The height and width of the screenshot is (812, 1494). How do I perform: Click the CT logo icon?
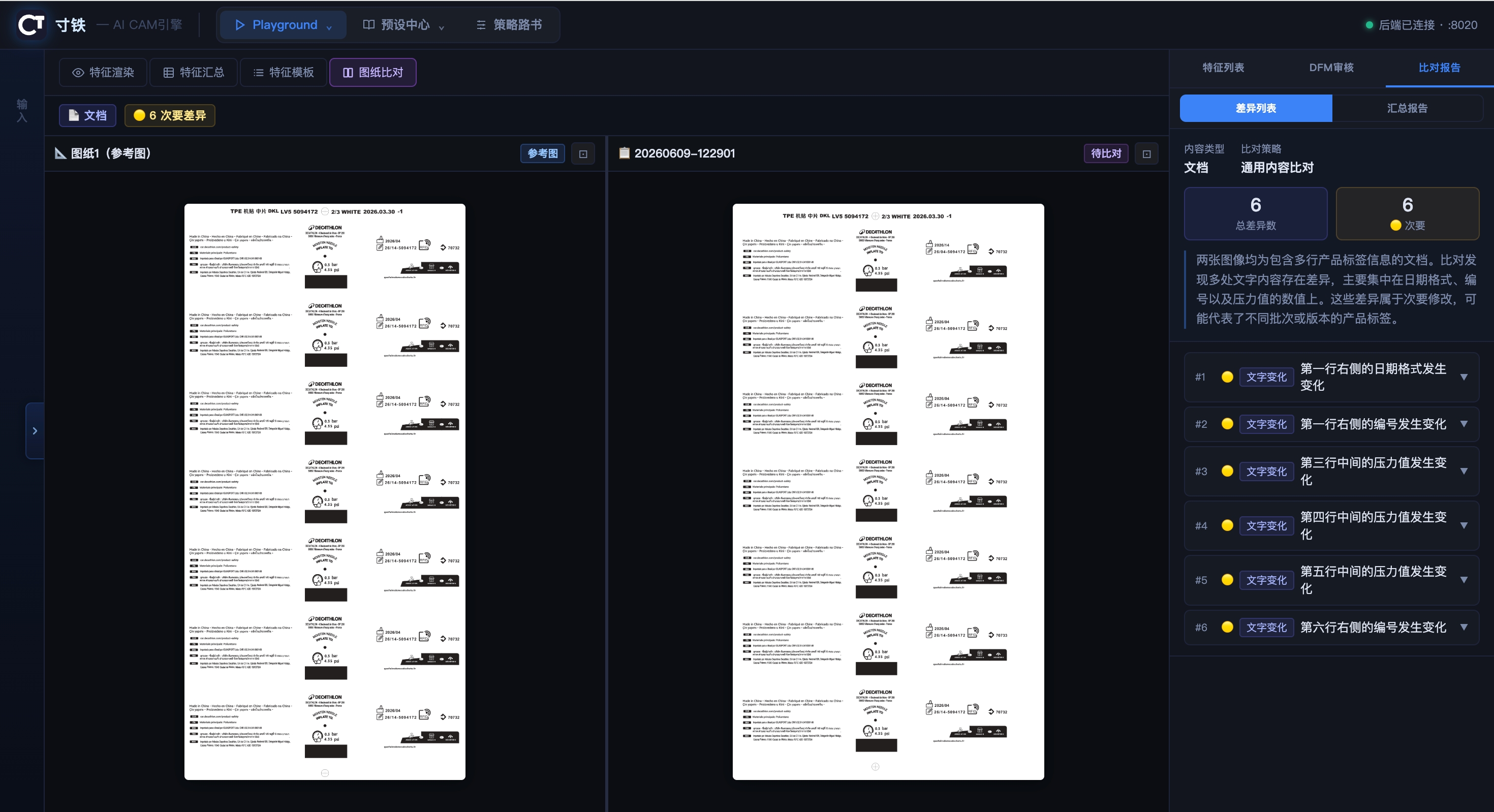(x=30, y=24)
